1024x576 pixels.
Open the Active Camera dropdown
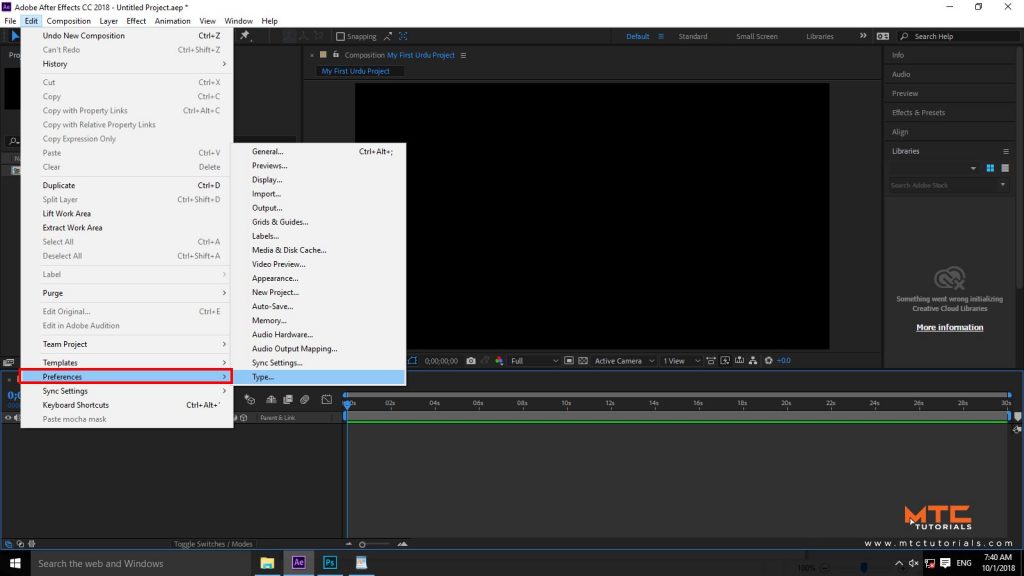tap(624, 360)
